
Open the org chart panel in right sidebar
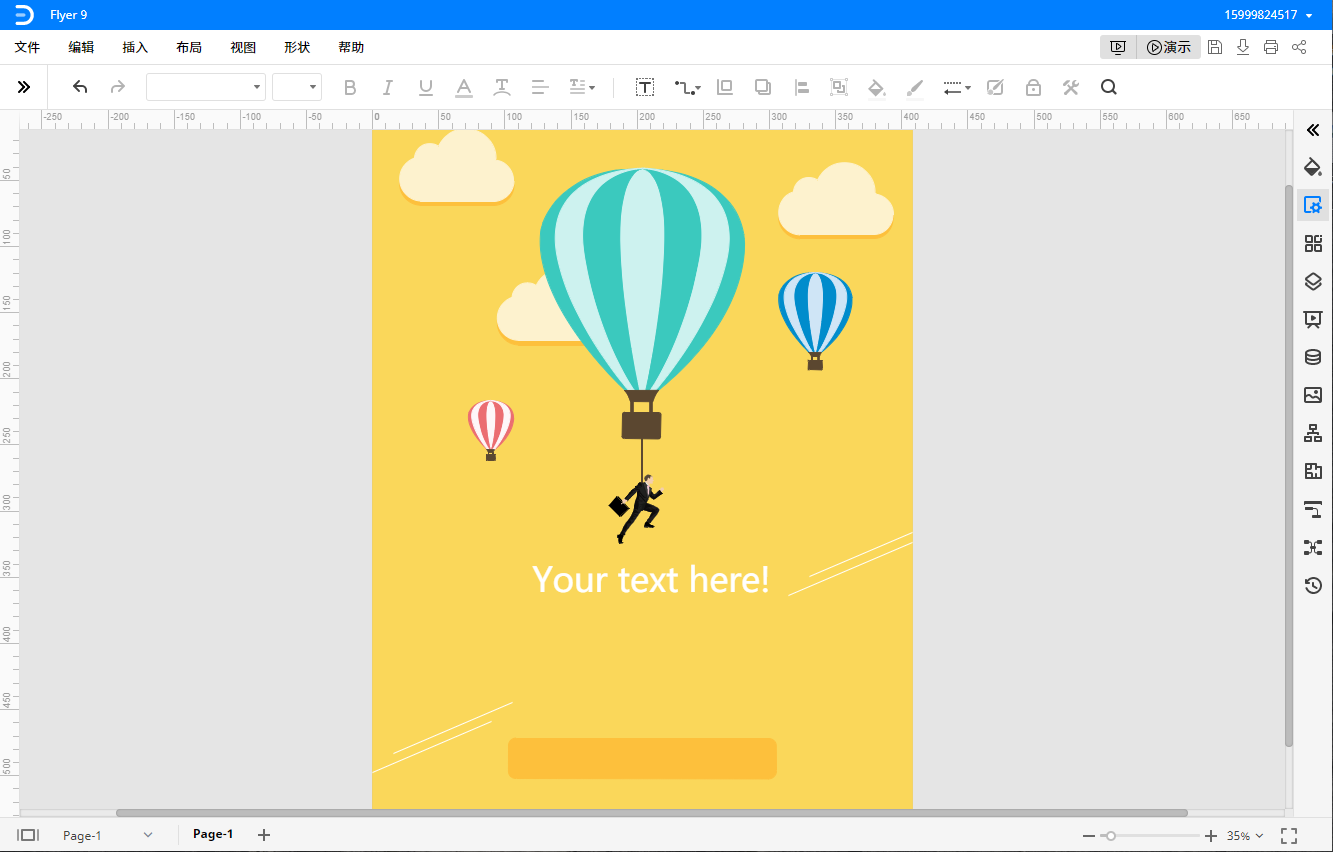click(x=1313, y=433)
